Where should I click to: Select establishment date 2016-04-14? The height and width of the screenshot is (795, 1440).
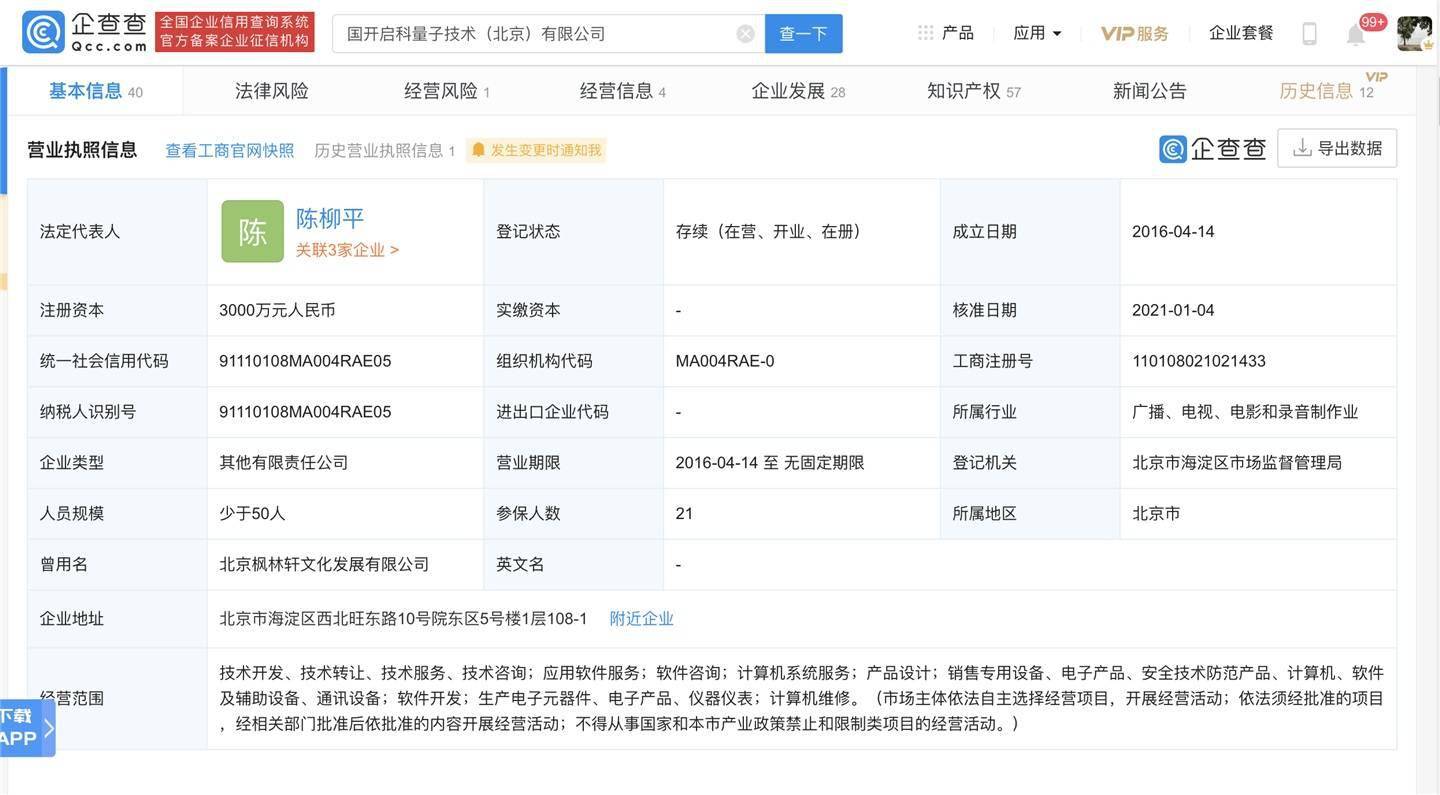1173,231
